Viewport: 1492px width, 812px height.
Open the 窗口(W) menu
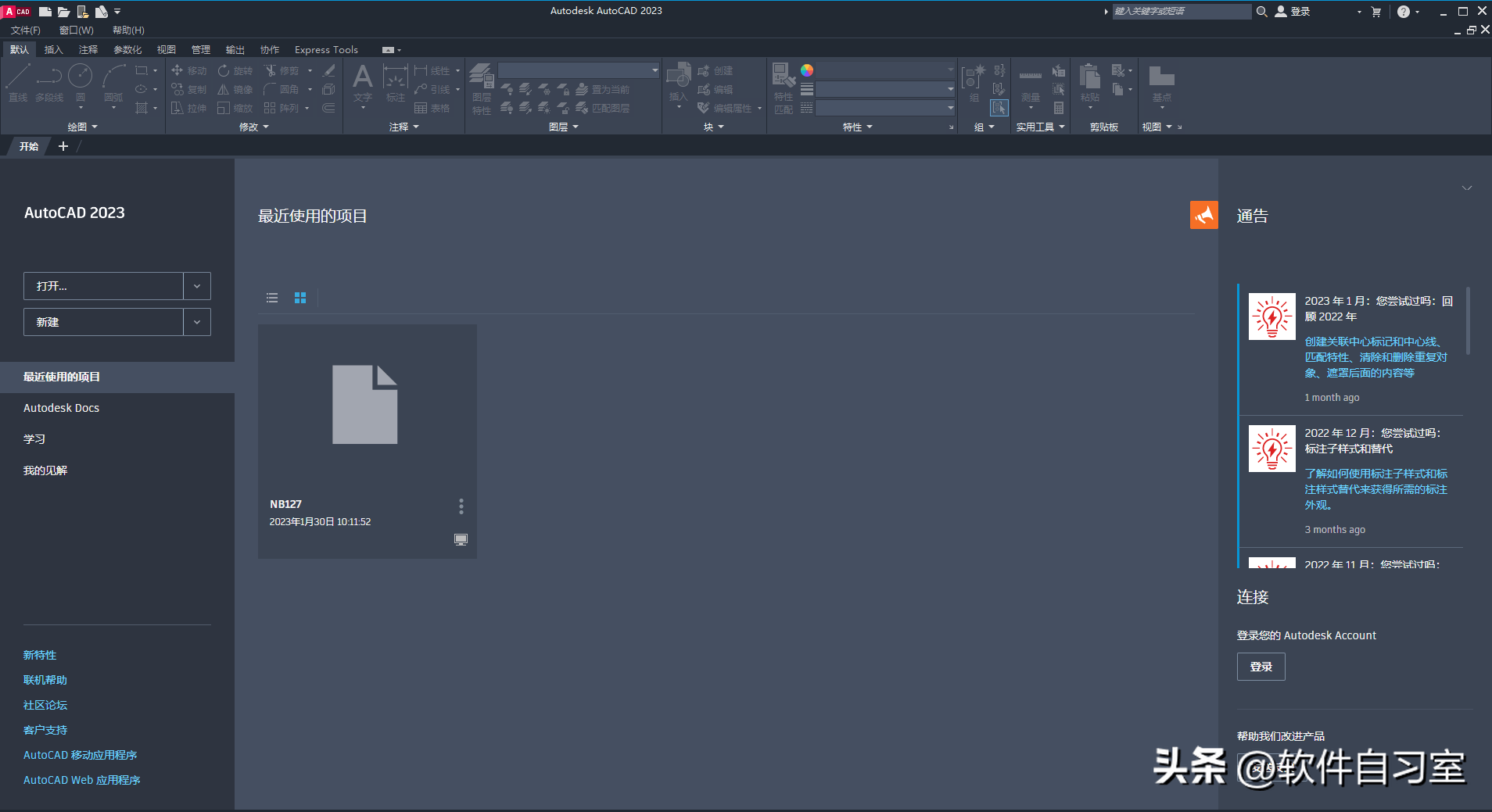(x=77, y=30)
